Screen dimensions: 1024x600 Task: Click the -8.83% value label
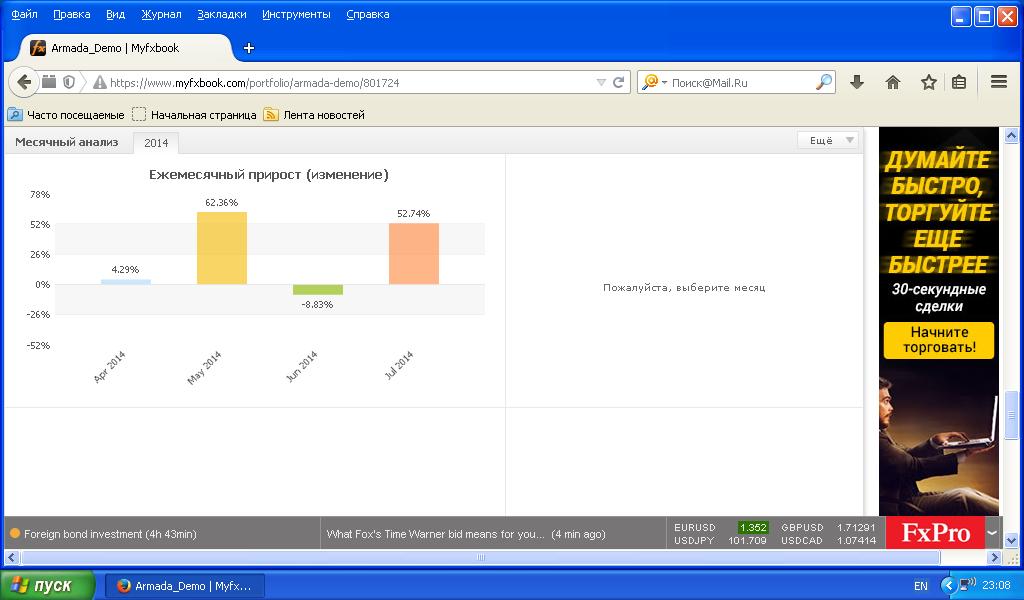pyautogui.click(x=317, y=304)
